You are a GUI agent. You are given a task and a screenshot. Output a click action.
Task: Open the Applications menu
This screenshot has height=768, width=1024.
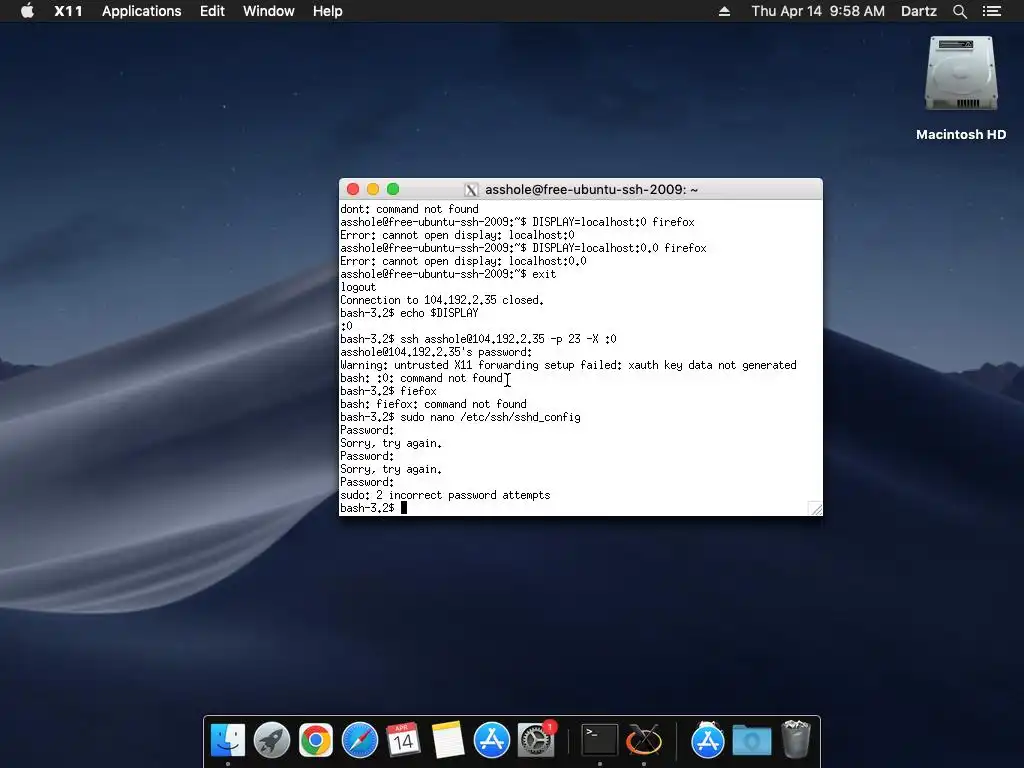click(142, 11)
